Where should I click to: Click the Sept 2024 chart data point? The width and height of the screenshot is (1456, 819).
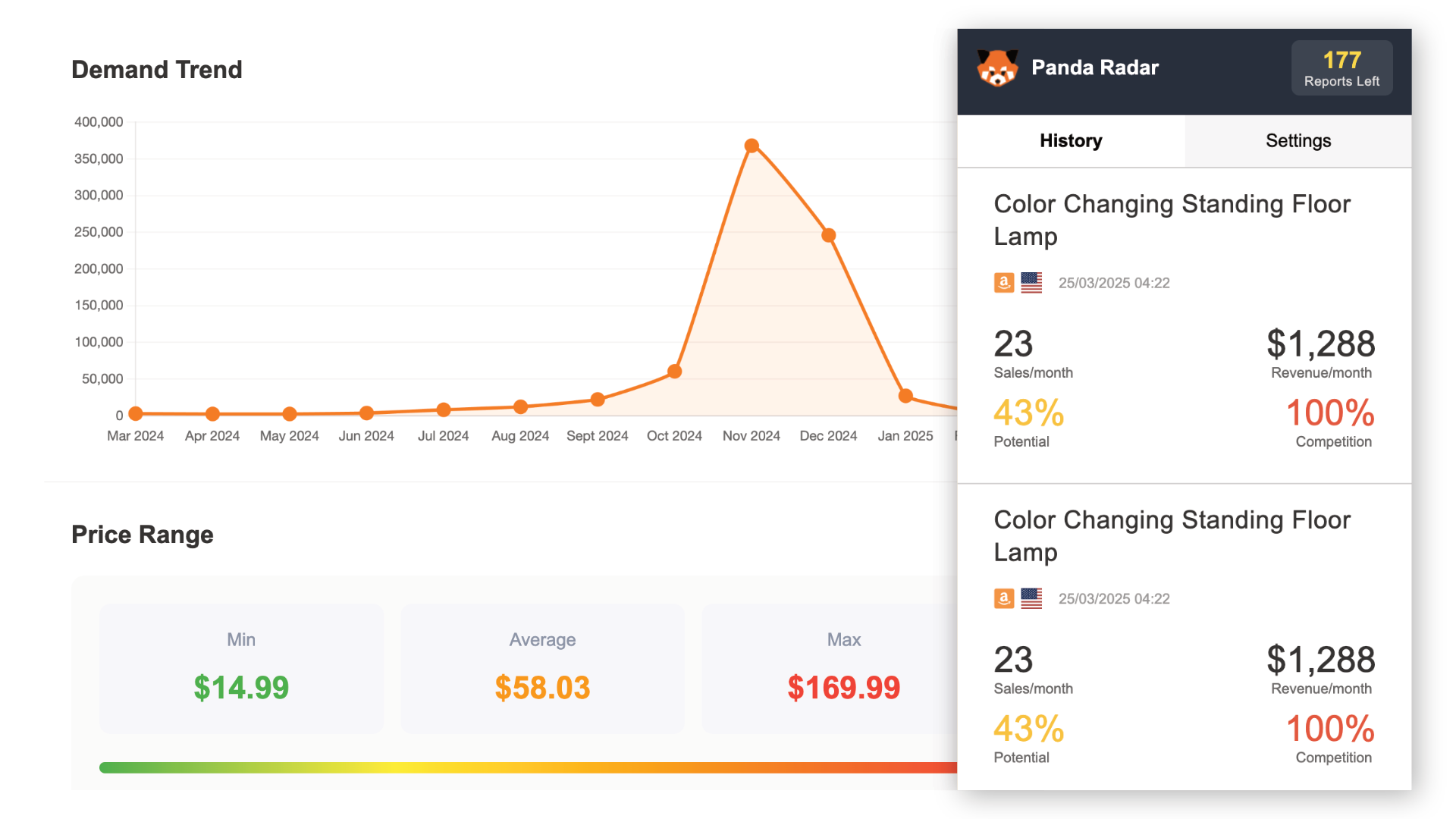point(598,400)
